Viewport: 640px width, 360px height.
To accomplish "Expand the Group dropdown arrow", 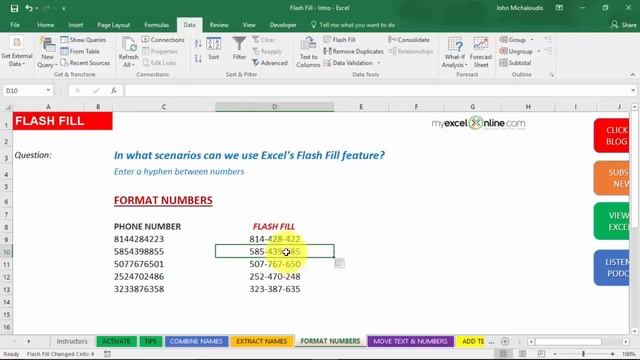I will 532,40.
